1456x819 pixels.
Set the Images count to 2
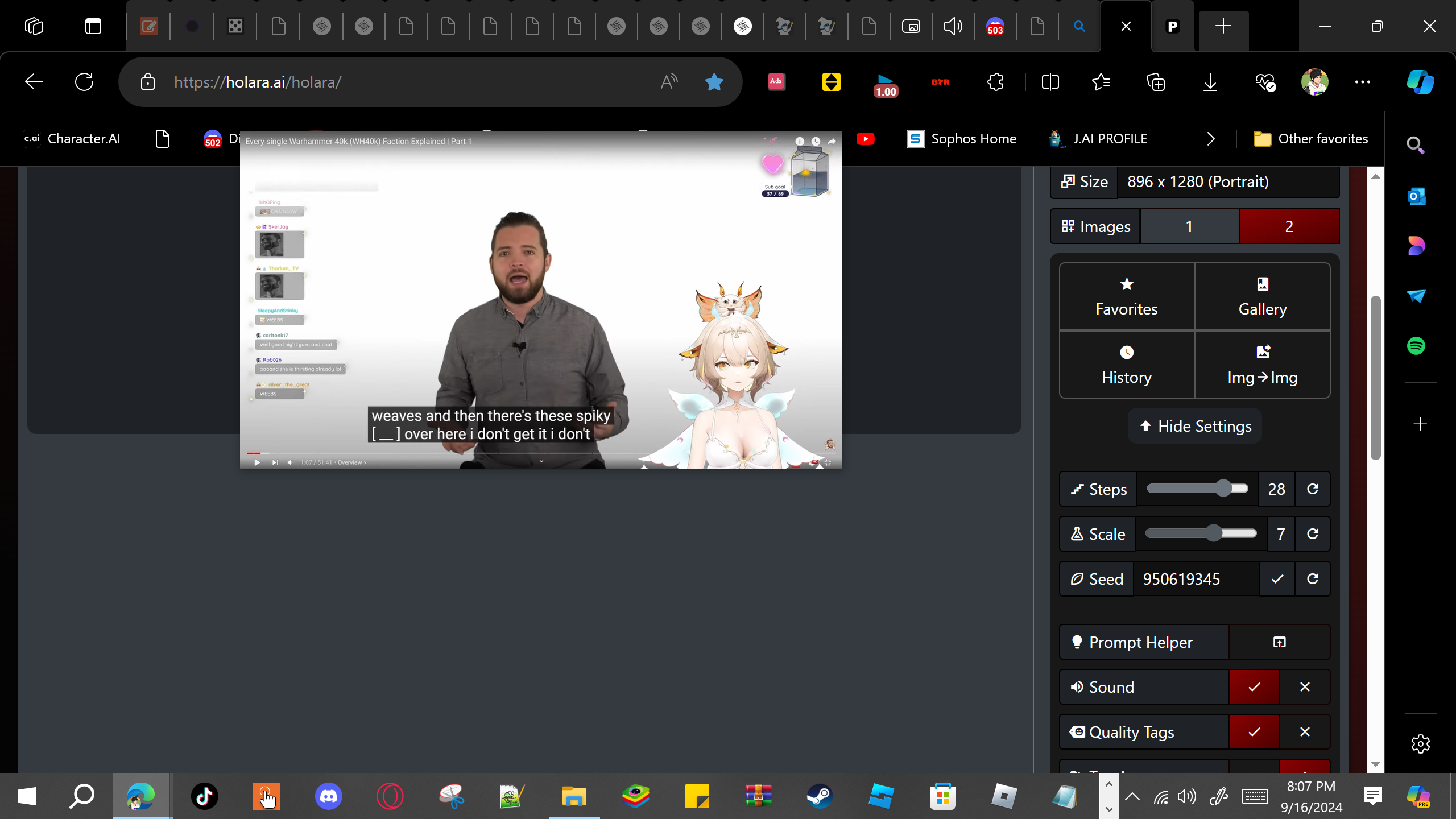[x=1289, y=226]
